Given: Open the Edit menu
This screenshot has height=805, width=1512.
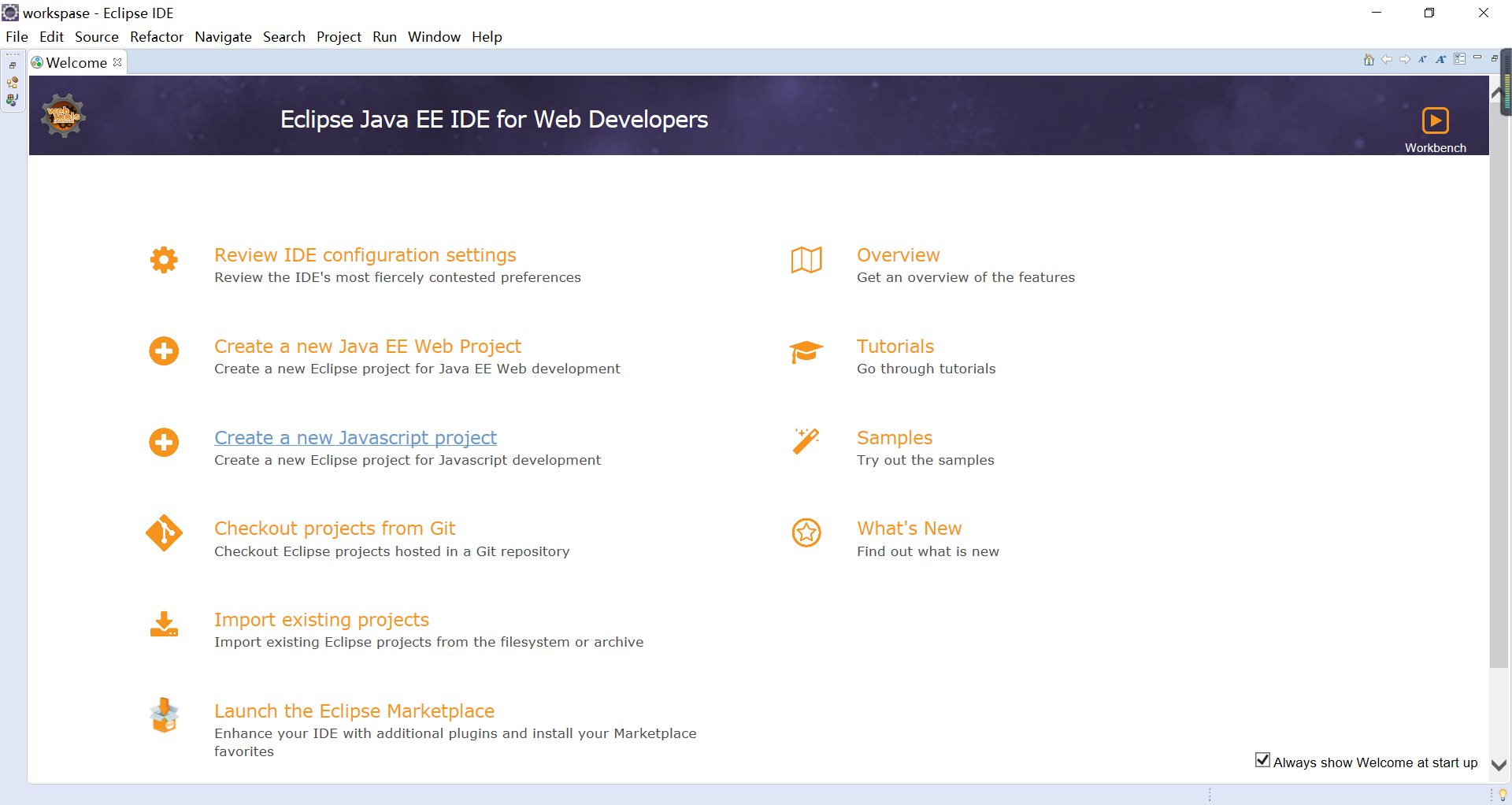Looking at the screenshot, I should [51, 37].
